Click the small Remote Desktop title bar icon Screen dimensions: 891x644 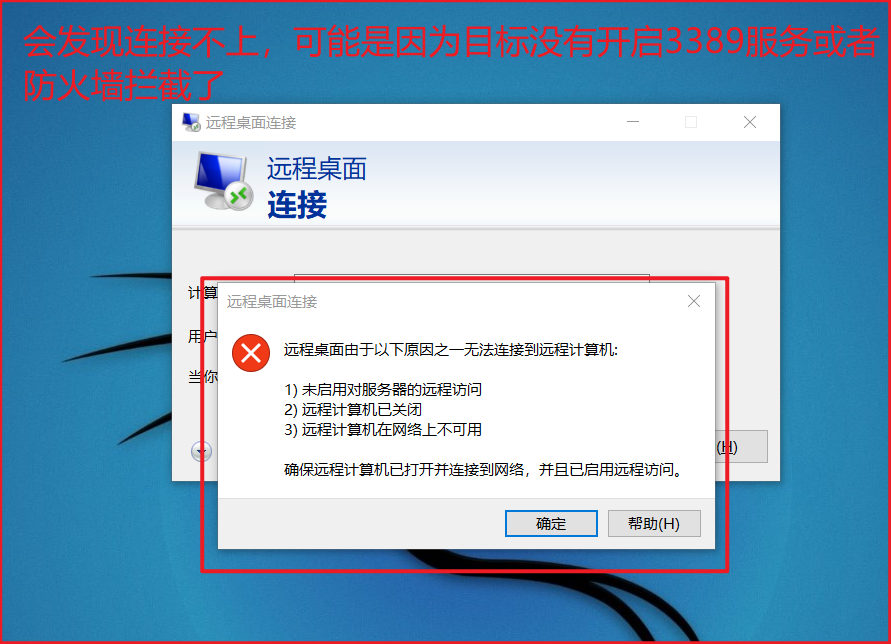191,122
